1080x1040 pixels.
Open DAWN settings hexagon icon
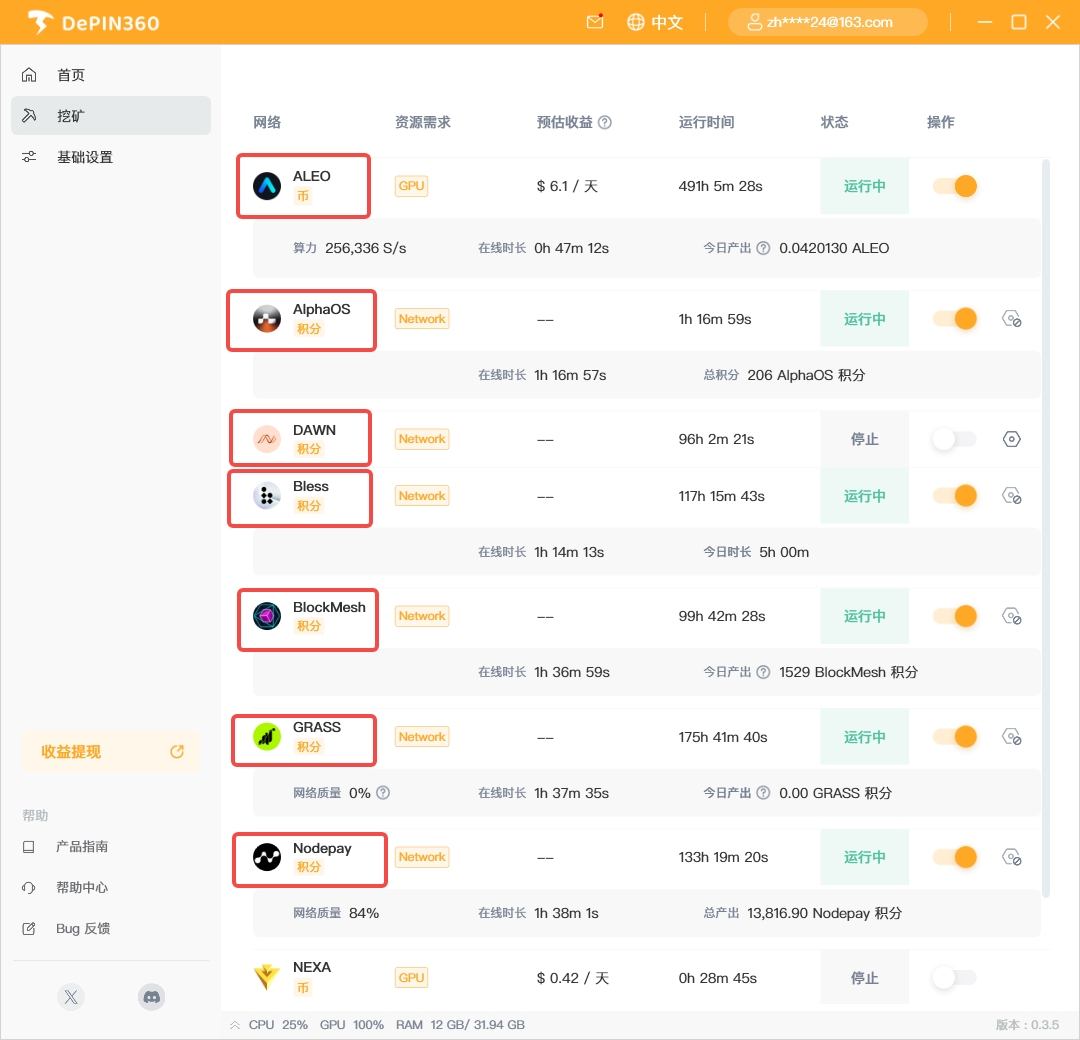click(1011, 439)
